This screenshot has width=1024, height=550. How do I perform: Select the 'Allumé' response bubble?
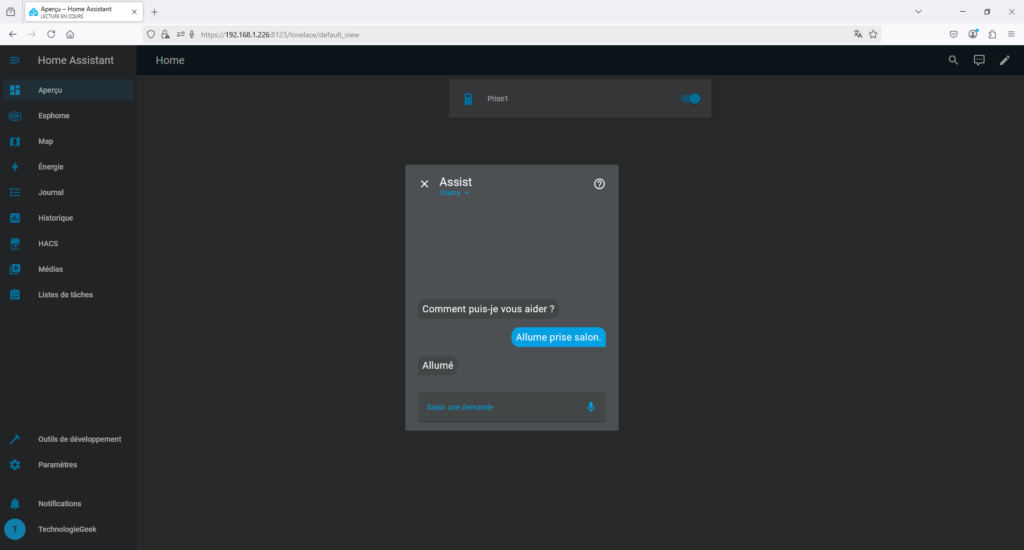[x=438, y=365]
